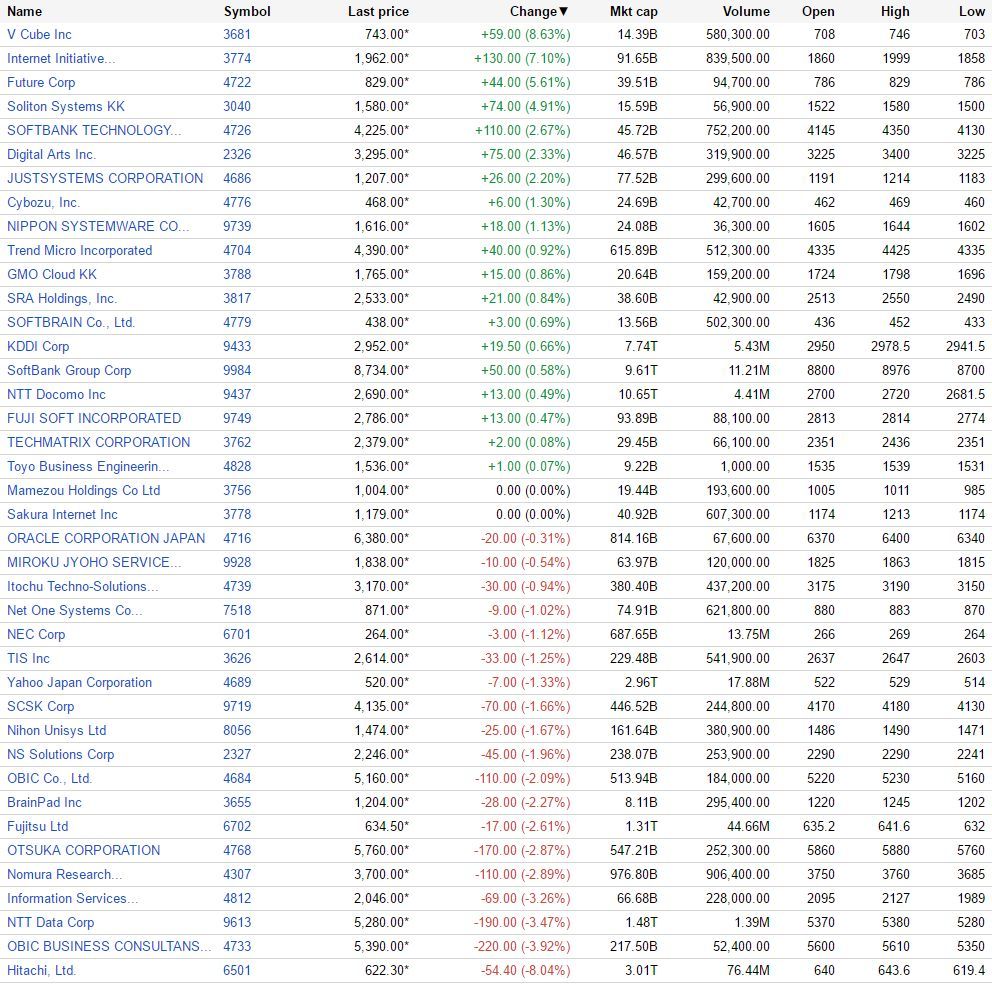The width and height of the screenshot is (992, 984).
Task: Sort table by Name column header
Action: coord(24,11)
